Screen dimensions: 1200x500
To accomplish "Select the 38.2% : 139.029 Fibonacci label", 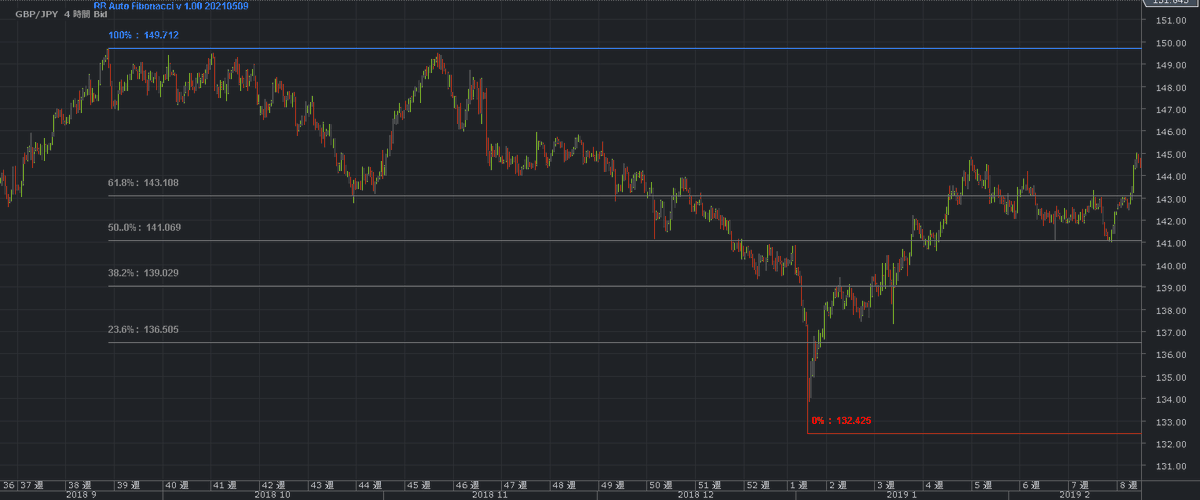I will coord(143,273).
